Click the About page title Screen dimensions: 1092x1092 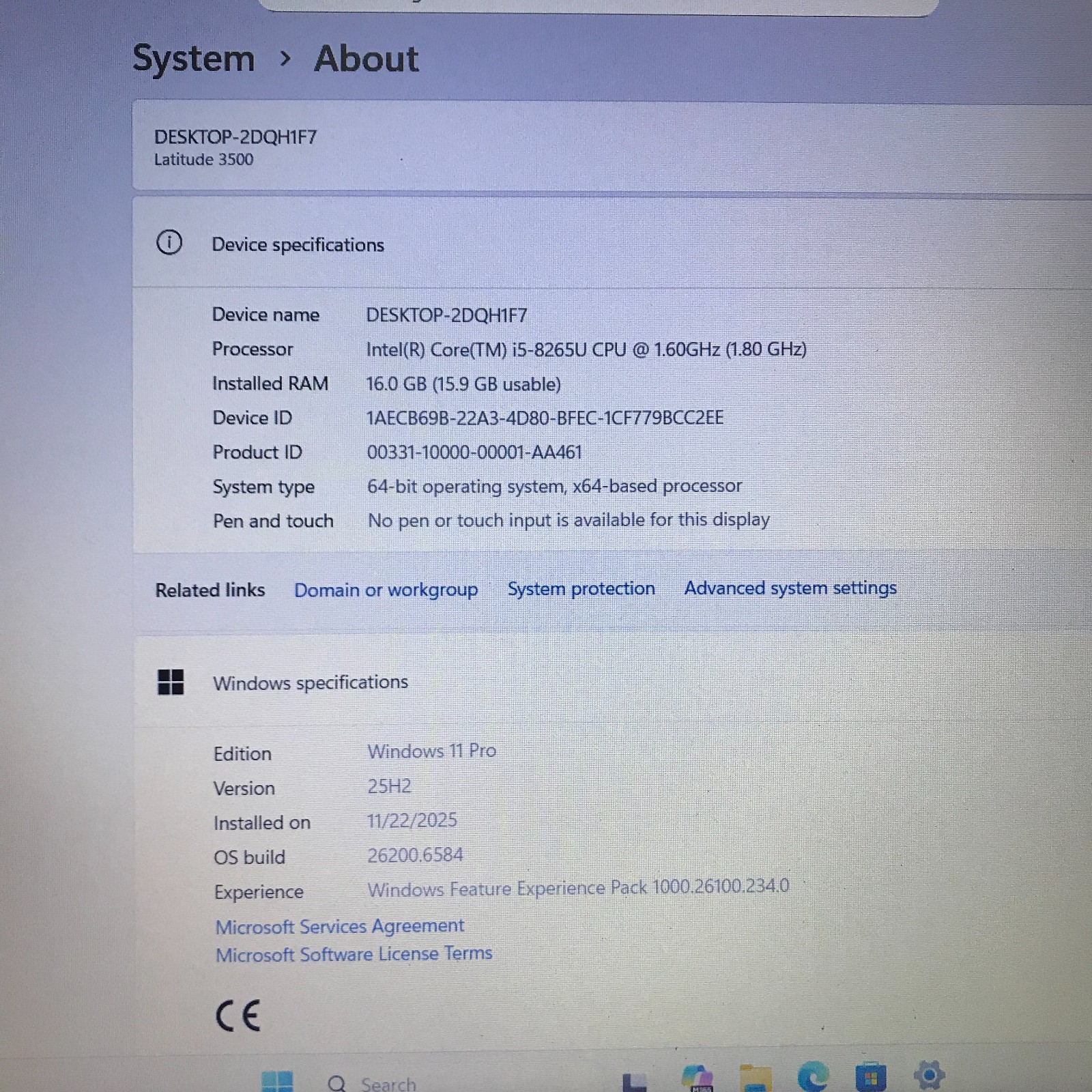point(366,59)
